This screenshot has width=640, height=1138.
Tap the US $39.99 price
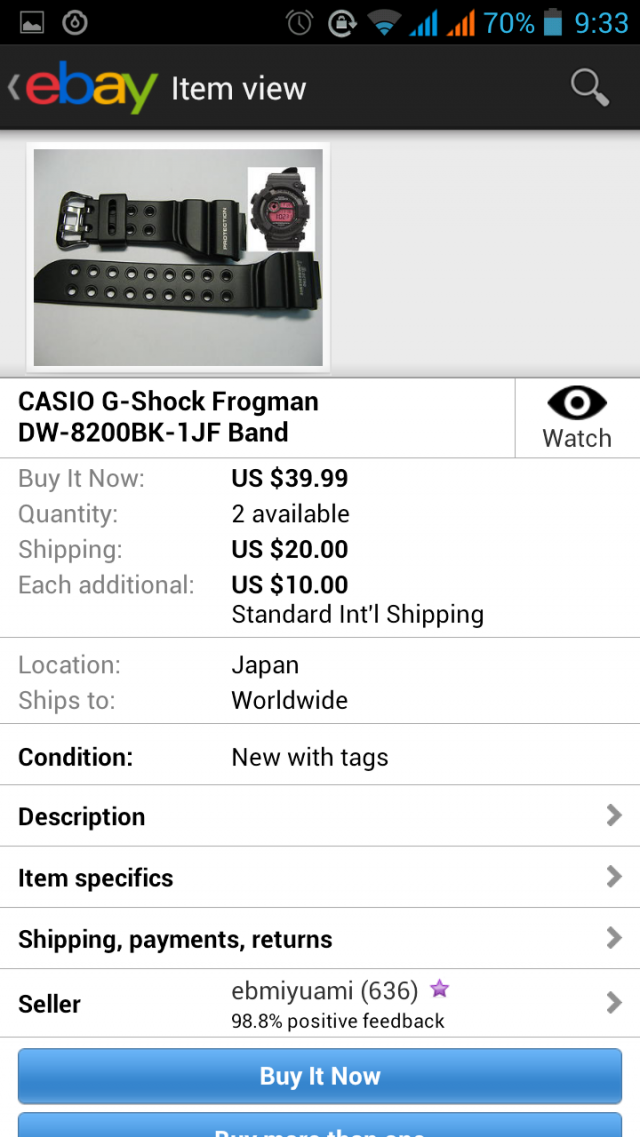pyautogui.click(x=290, y=478)
